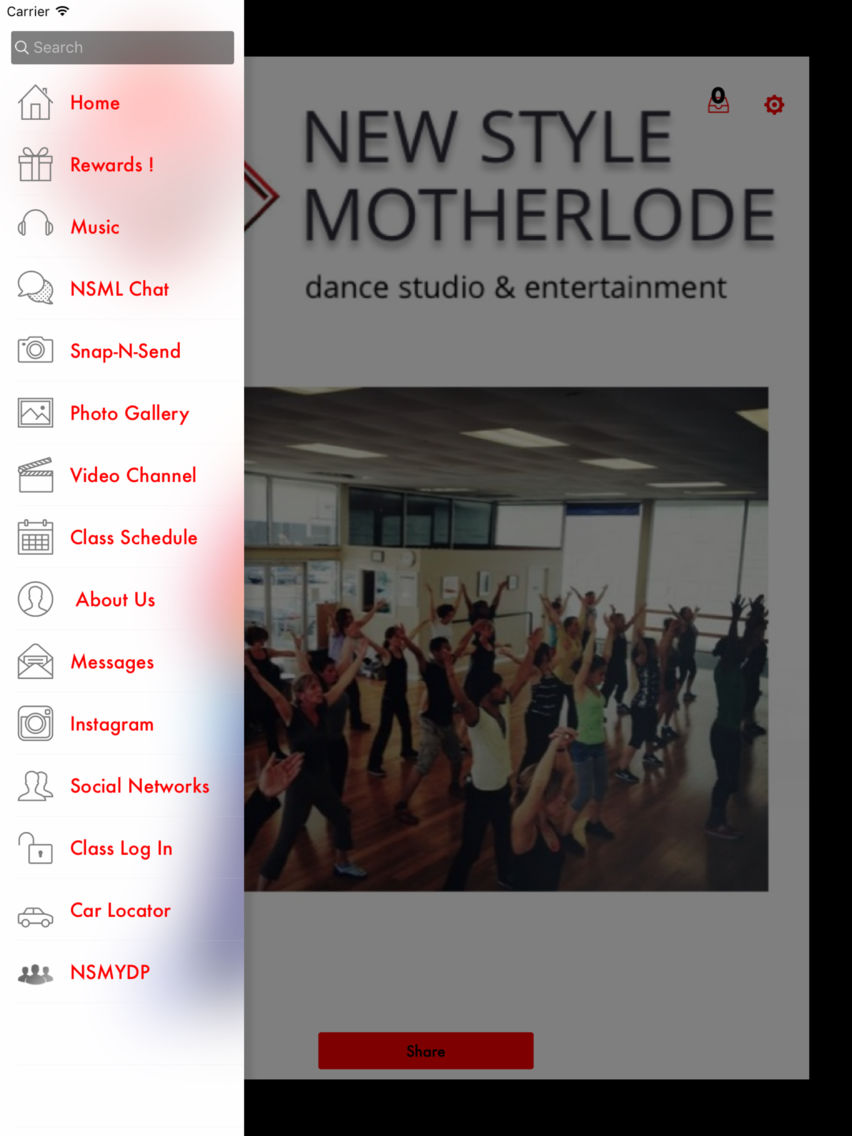Click the Messages label in sidebar

(112, 662)
